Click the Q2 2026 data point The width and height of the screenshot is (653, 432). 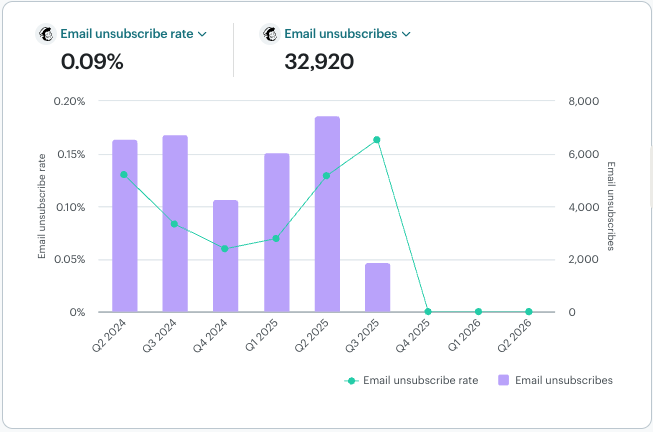point(529,312)
